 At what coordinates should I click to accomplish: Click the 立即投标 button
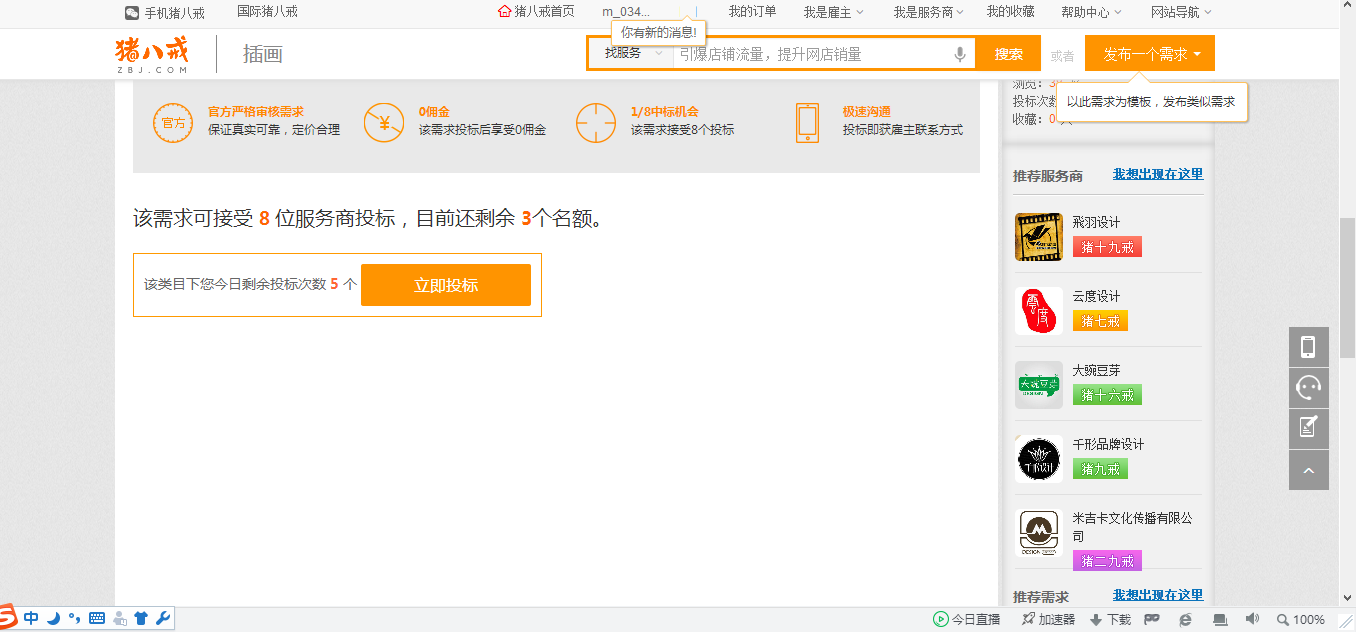tap(446, 285)
